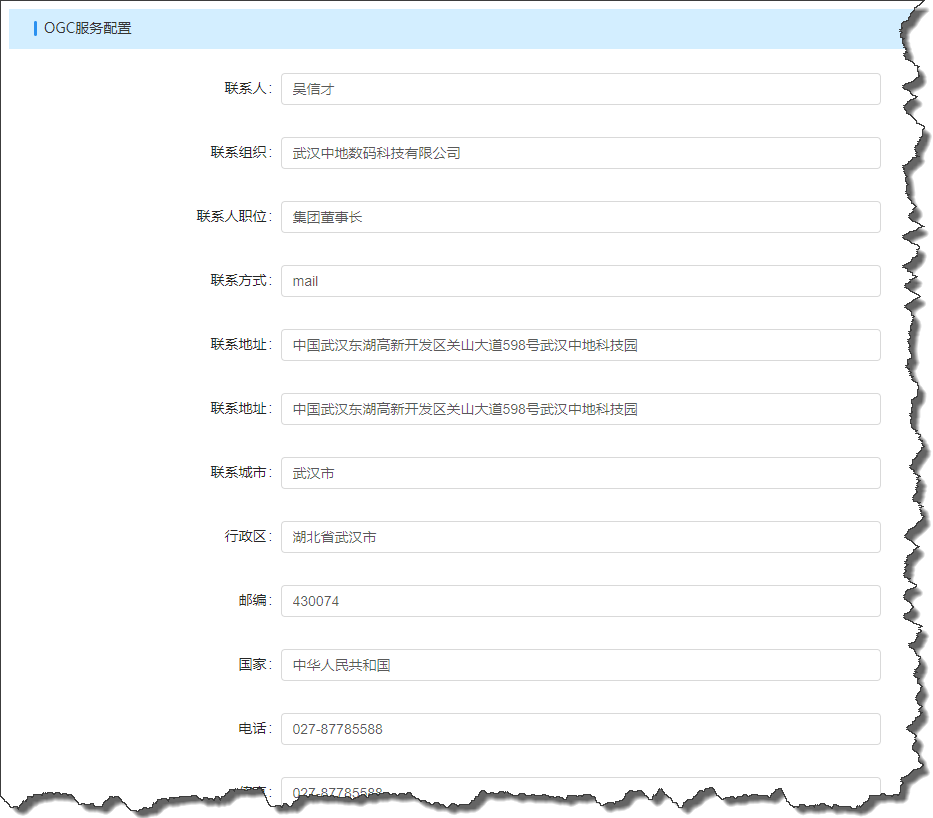Click the 邮编 label text
The image size is (933, 818).
[x=253, y=601]
